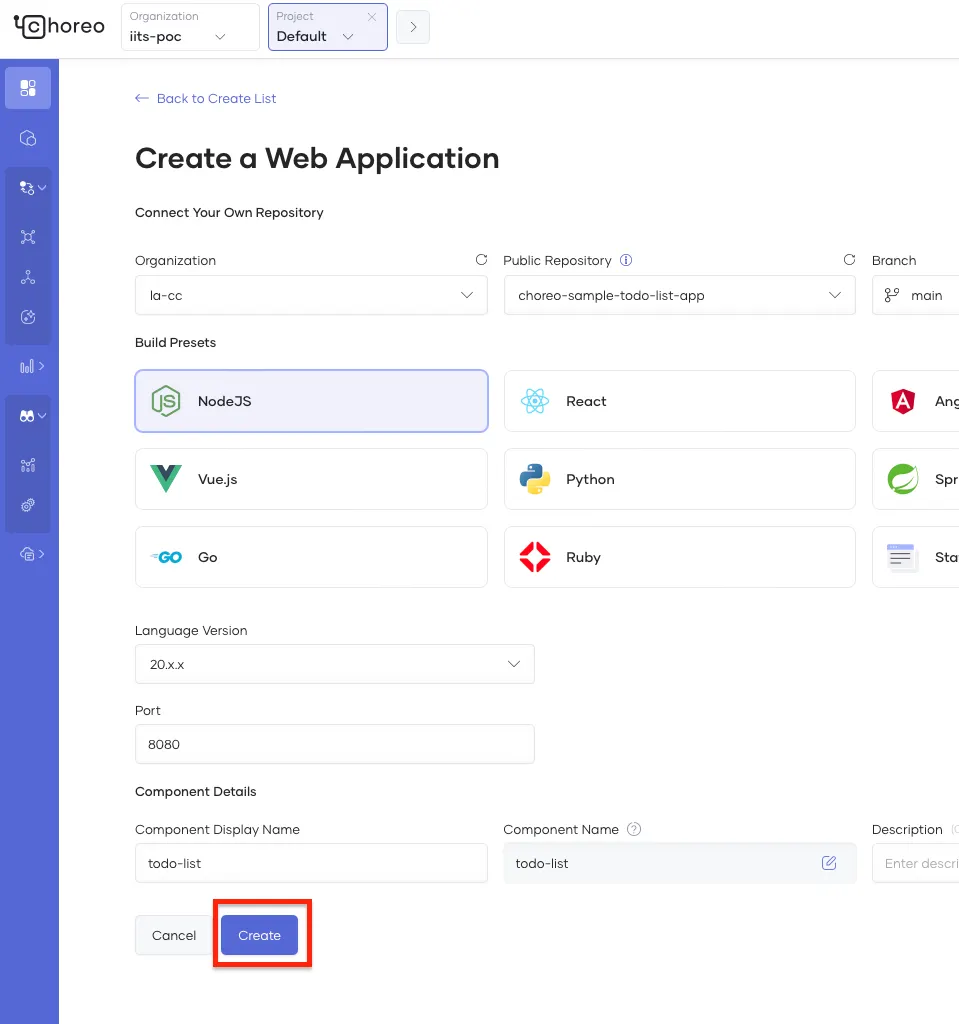Click the static page logo

902,557
